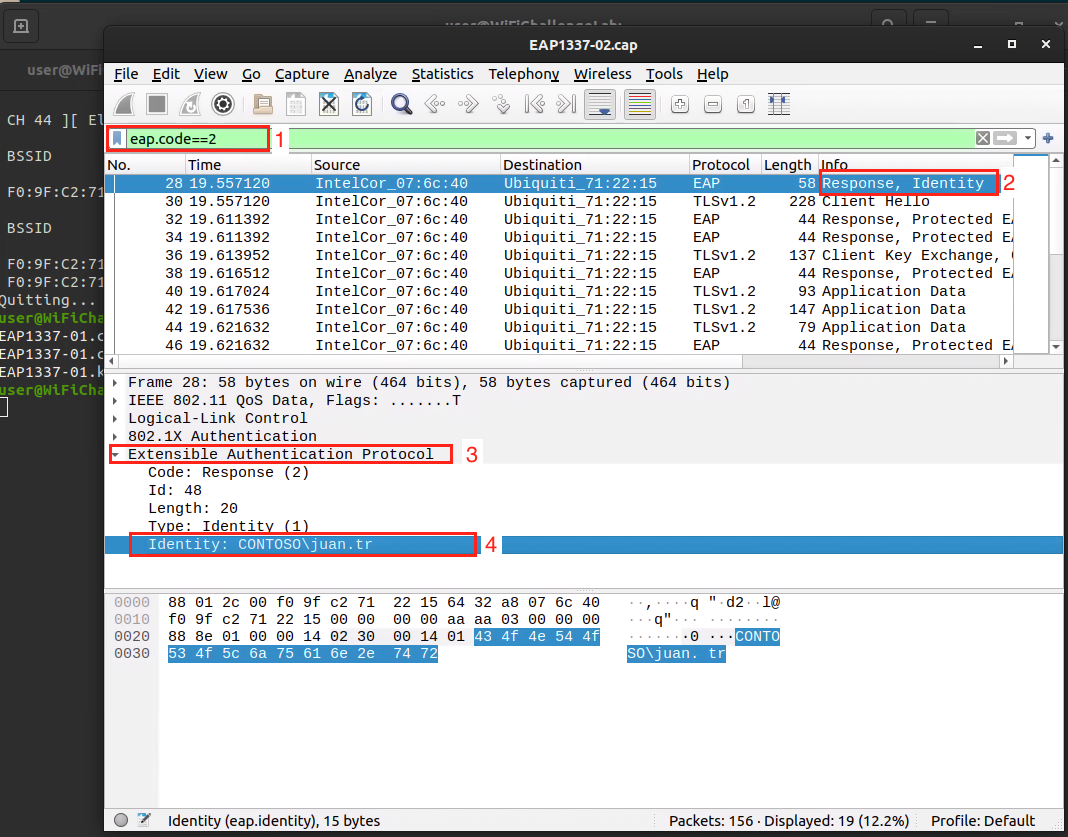Image resolution: width=1068 pixels, height=837 pixels.
Task: Open the Wireless menu
Action: click(x=602, y=74)
